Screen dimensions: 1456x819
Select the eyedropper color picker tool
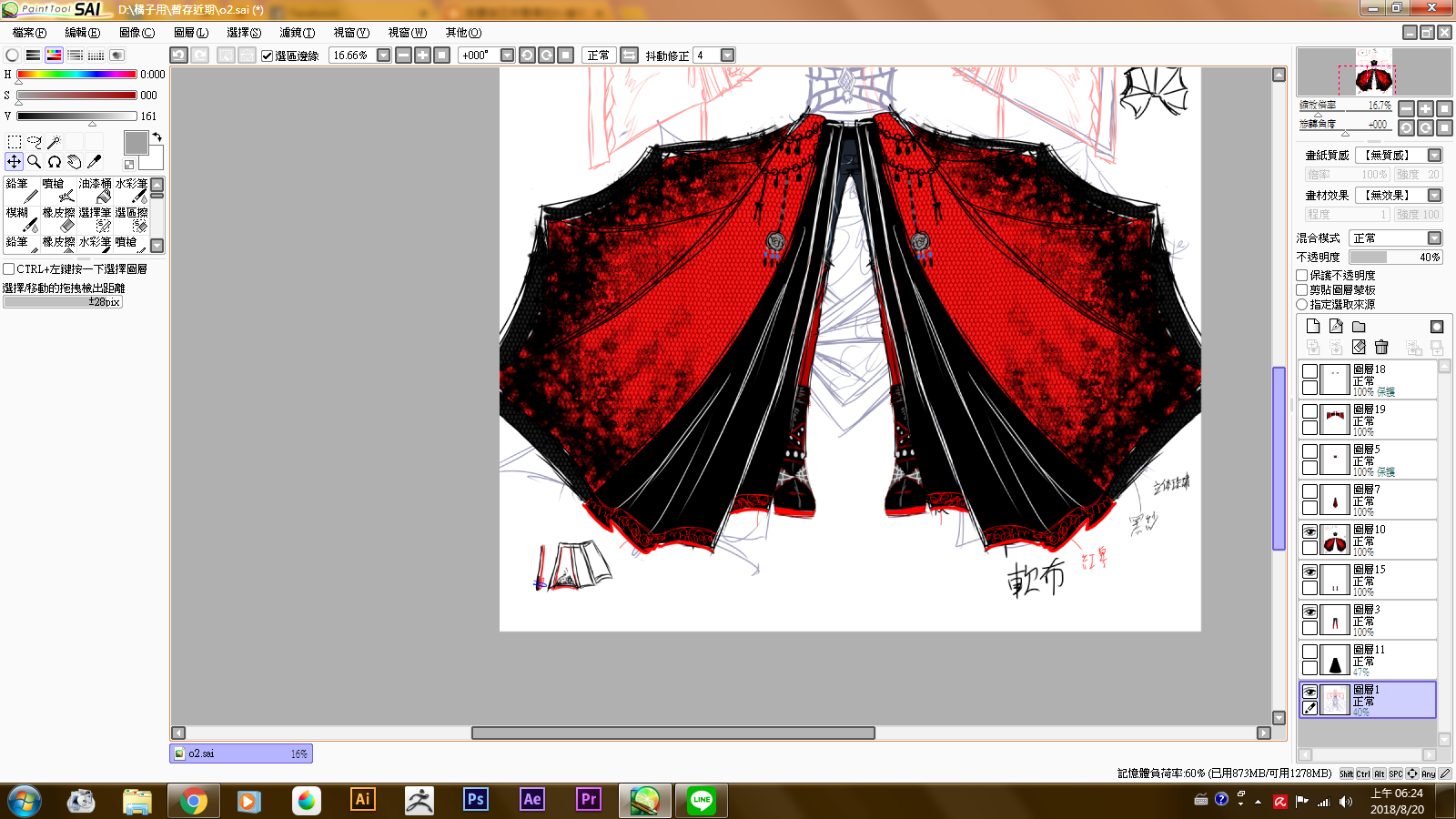[x=94, y=161]
